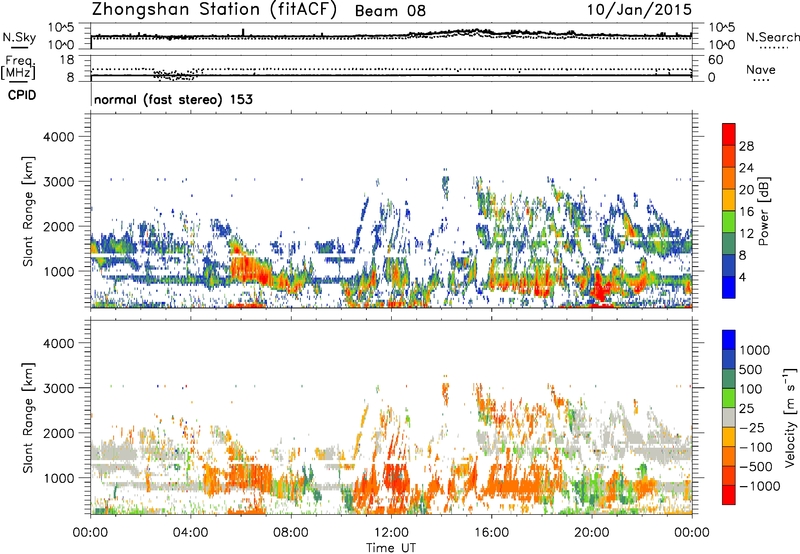Click the '16' Power colorbar label
This screenshot has height=554, width=800.
[x=746, y=212]
